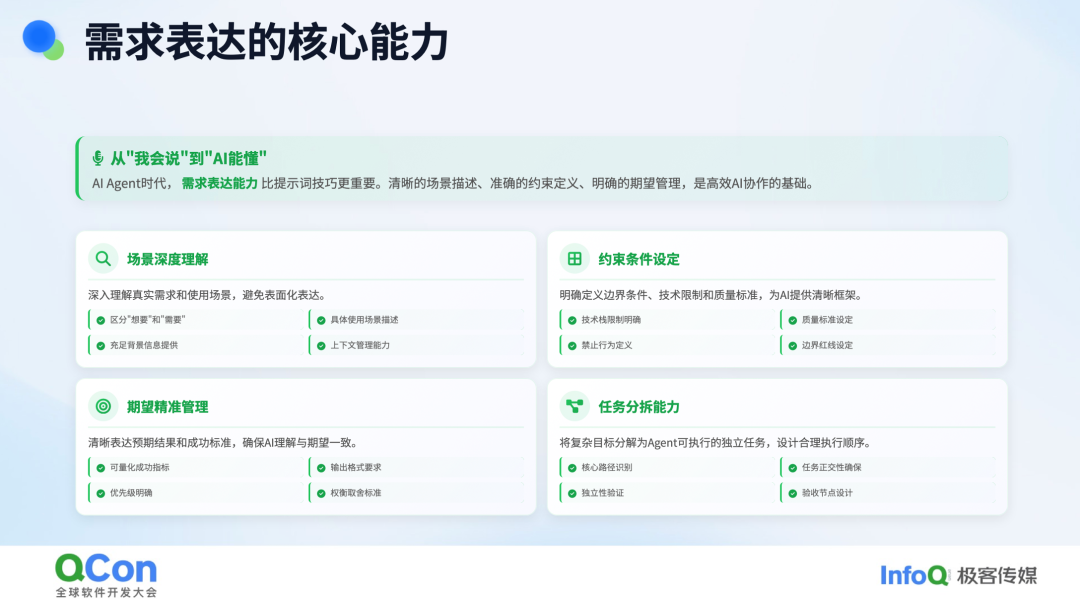Click the target icon for 期望精准管理
The height and width of the screenshot is (603, 1080).
(103, 406)
